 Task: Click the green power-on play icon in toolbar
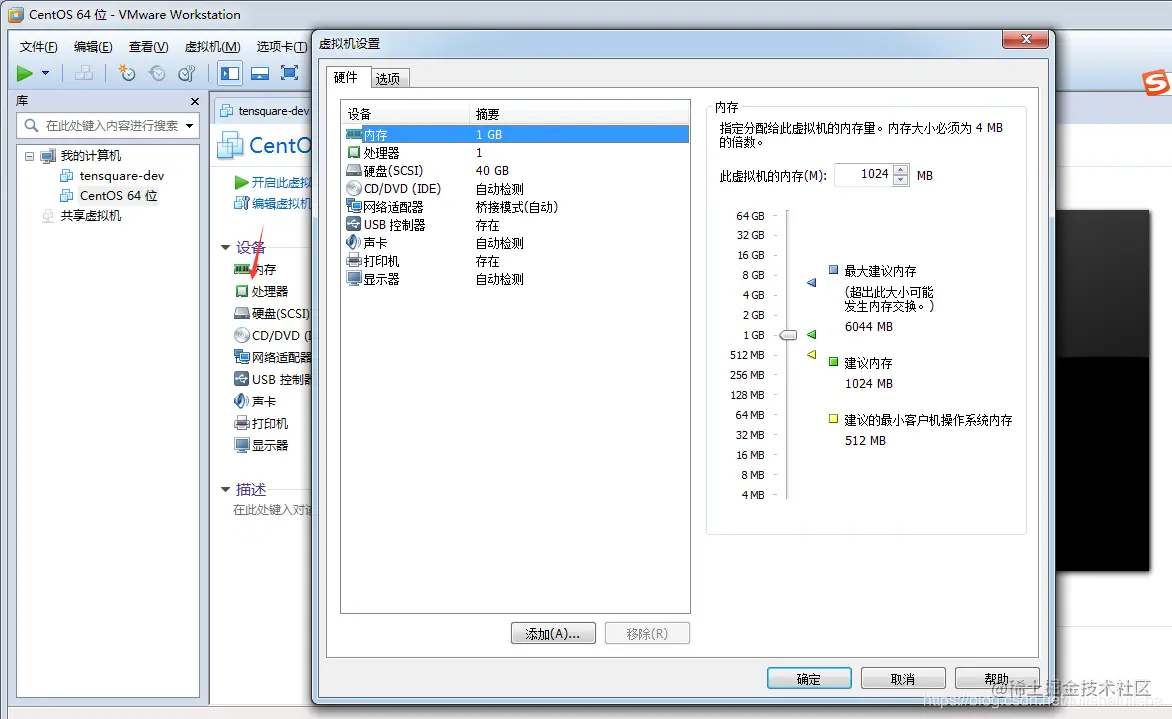coord(24,73)
